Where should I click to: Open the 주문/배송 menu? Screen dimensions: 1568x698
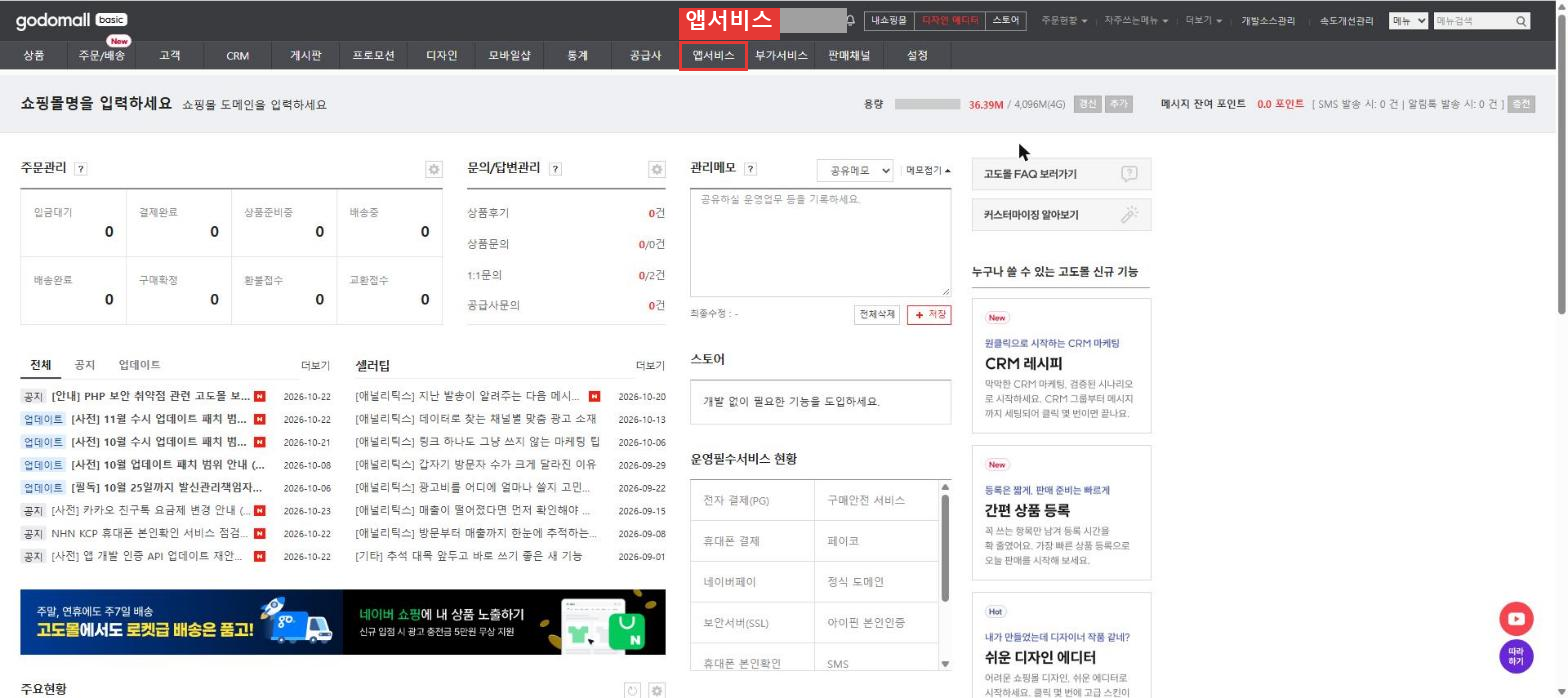pos(102,56)
